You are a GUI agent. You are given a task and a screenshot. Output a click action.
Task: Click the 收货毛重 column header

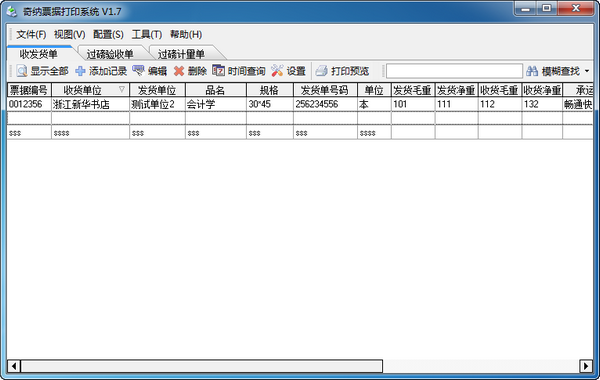[x=500, y=90]
